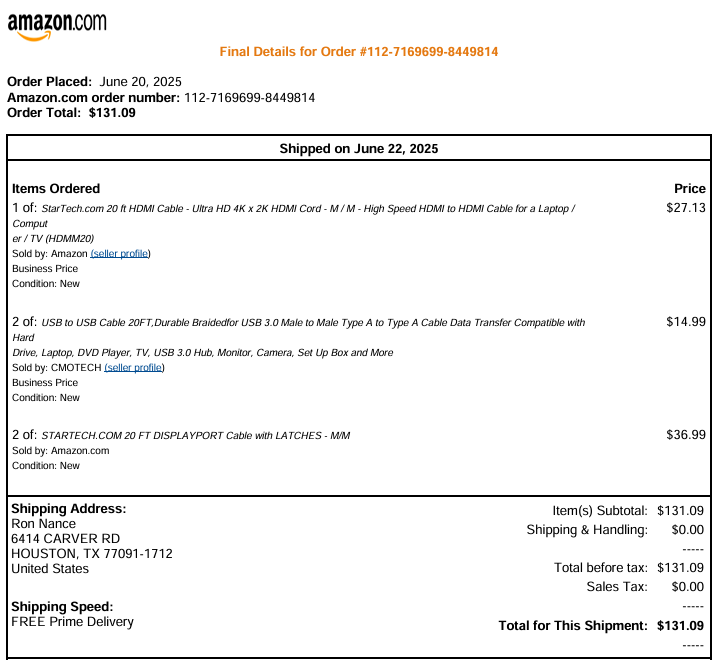
Task: Click the Sales Tax $0.00 value
Action: tap(688, 586)
